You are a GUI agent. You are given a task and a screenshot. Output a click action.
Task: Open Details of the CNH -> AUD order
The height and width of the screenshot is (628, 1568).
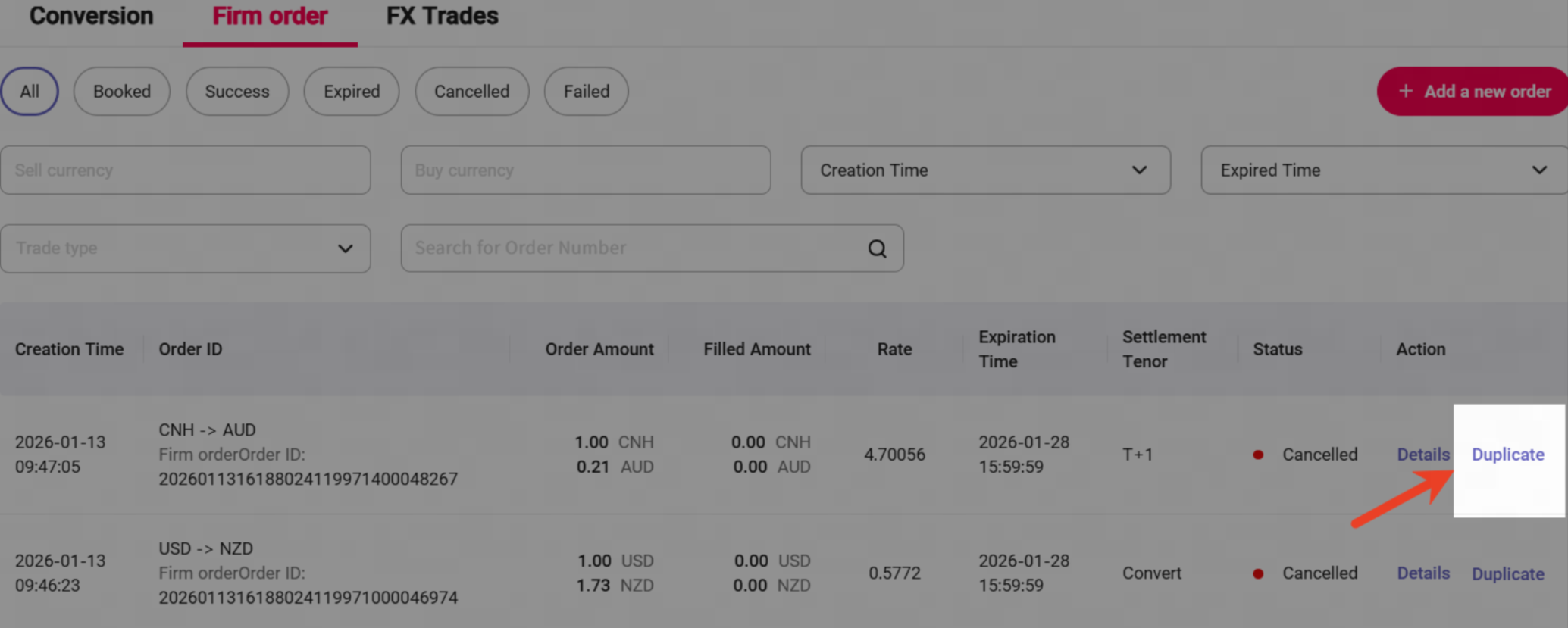(x=1422, y=455)
